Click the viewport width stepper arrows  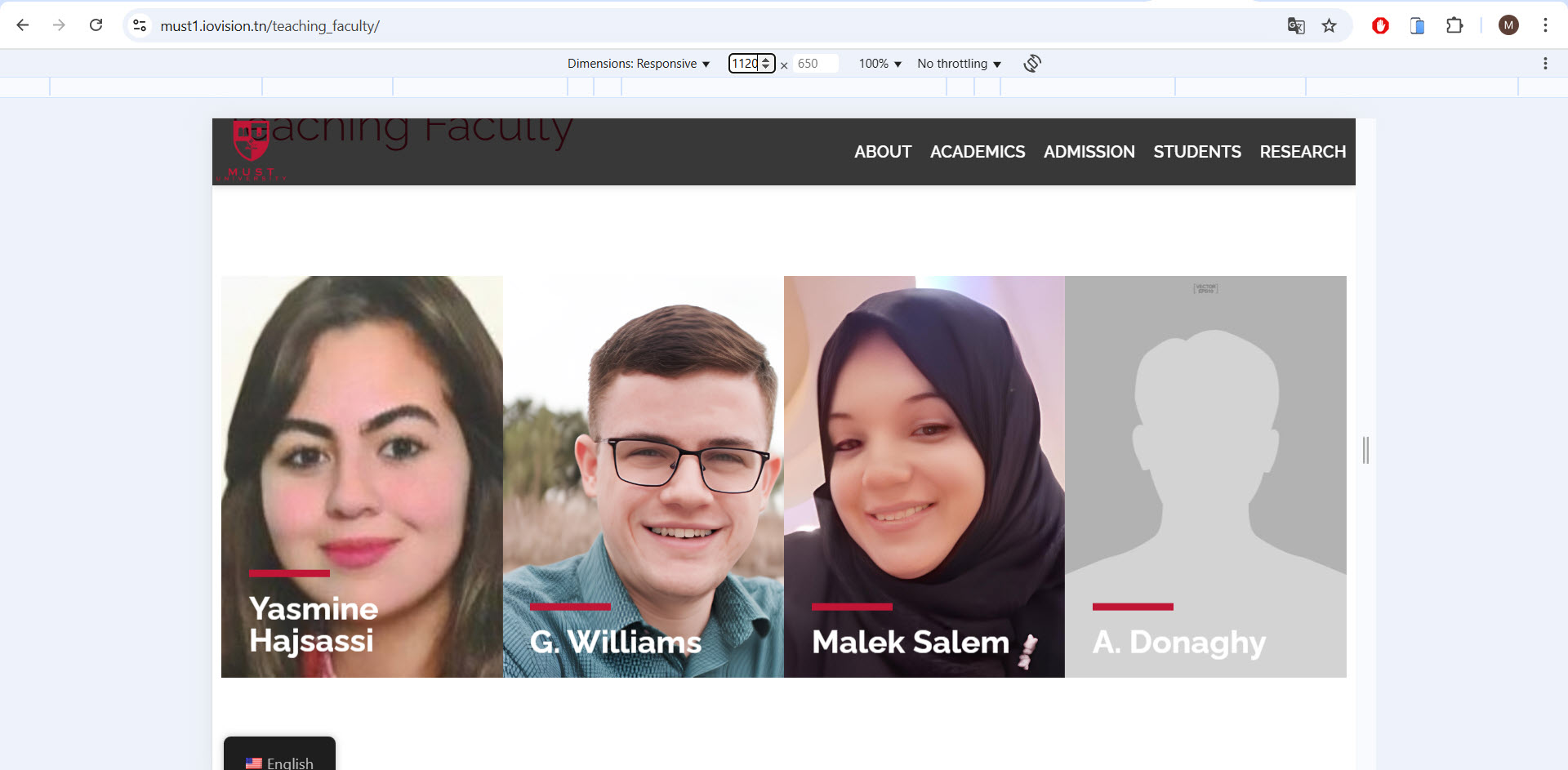tap(765, 64)
